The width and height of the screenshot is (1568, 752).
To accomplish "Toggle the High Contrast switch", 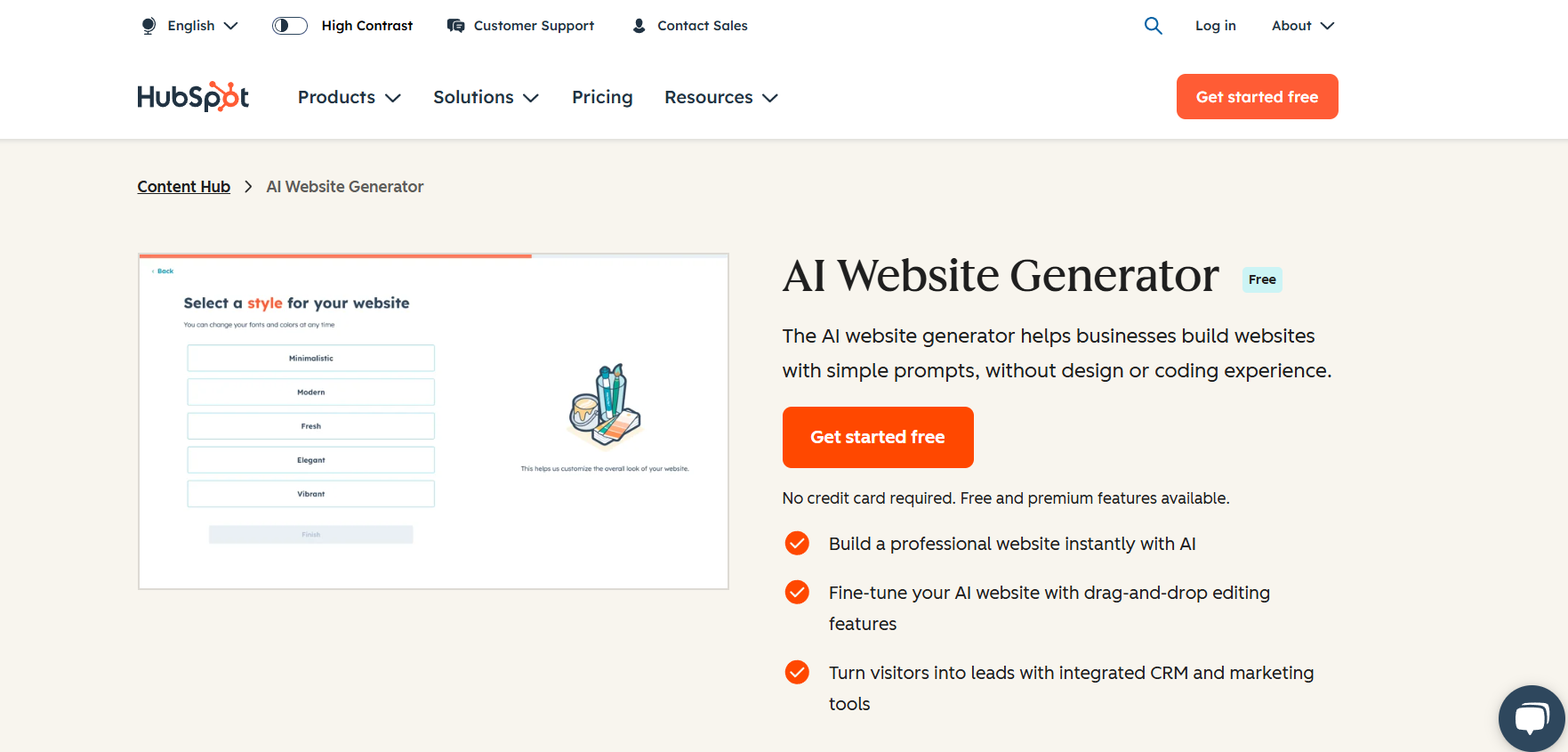I will (290, 26).
